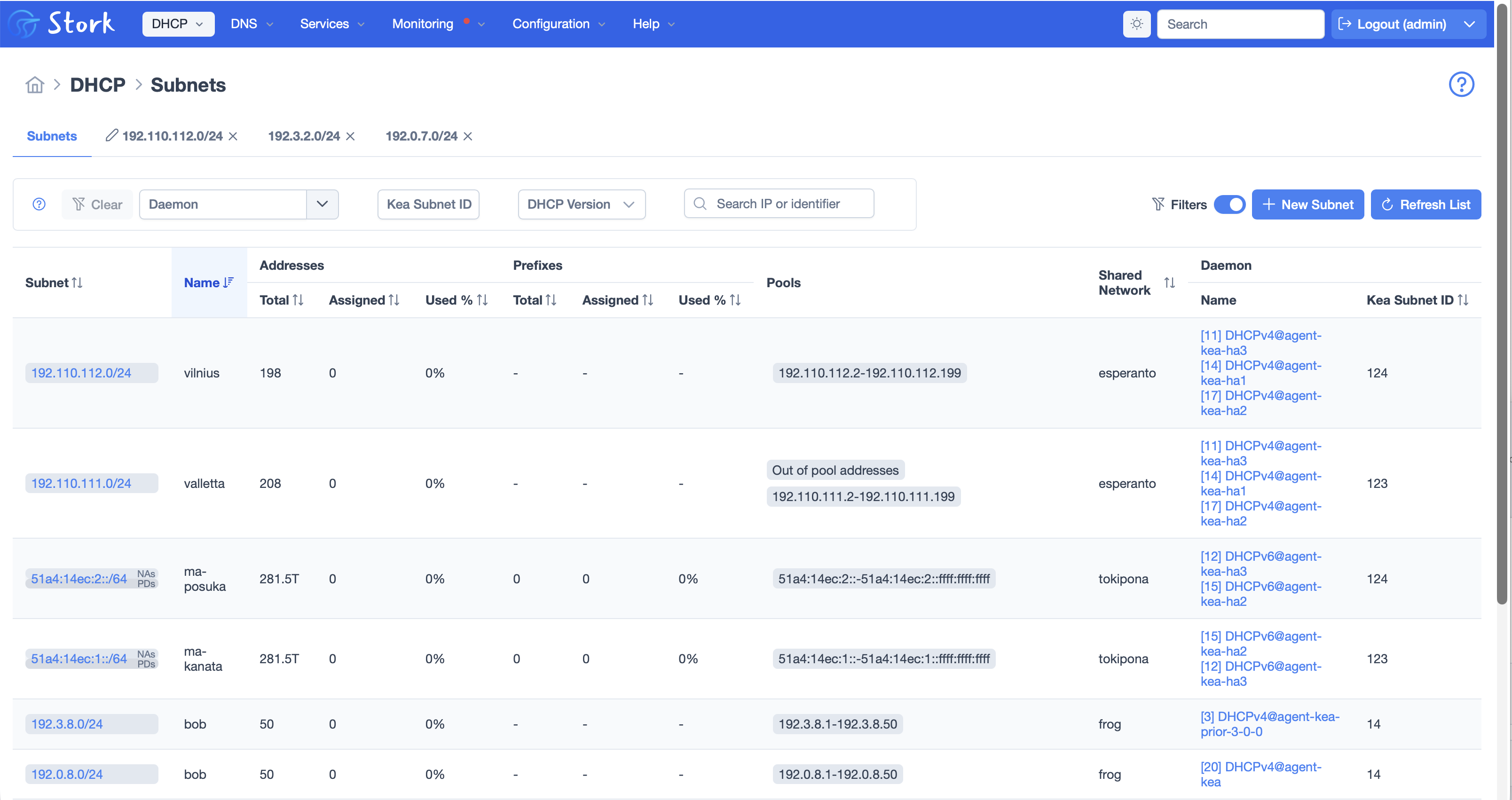This screenshot has width=1512, height=800.
Task: Open subnet 192.3.8.0/24 link
Action: [67, 724]
